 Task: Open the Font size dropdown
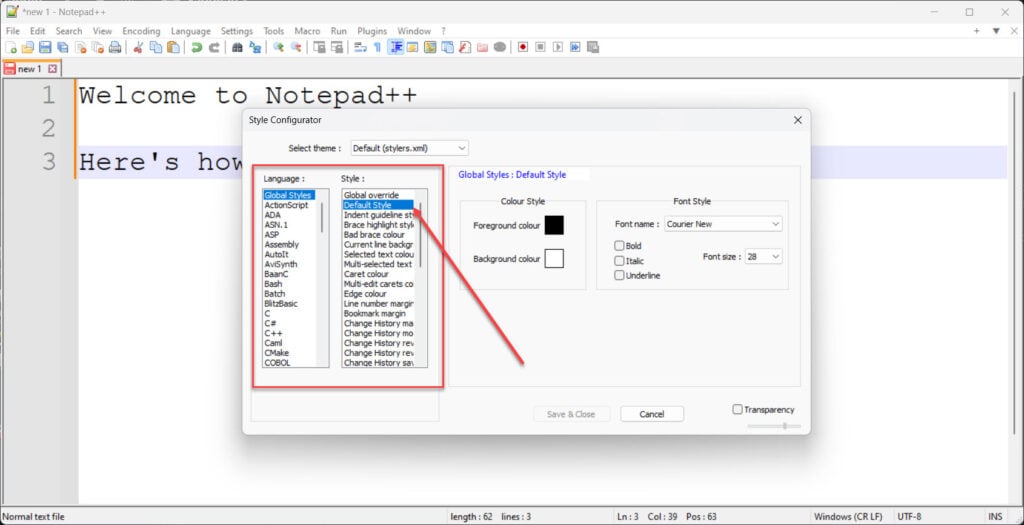763,257
